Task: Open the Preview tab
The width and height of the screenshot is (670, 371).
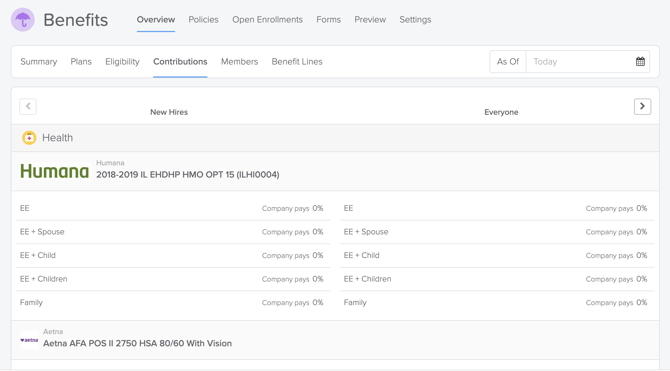Action: point(370,20)
